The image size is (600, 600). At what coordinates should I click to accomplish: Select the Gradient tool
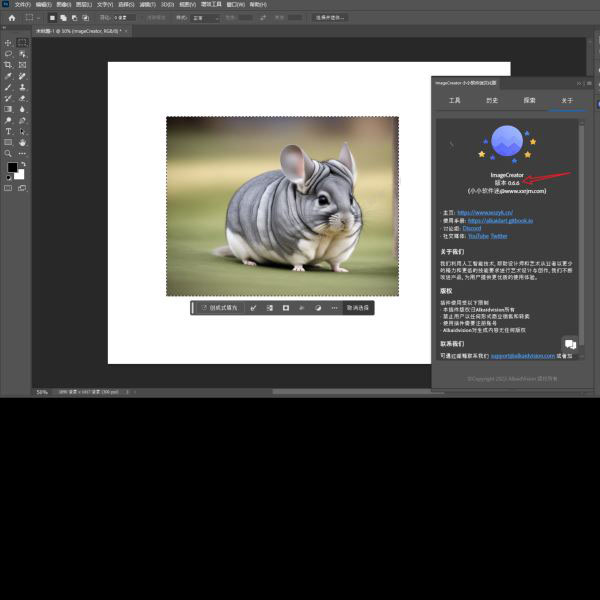(8, 109)
